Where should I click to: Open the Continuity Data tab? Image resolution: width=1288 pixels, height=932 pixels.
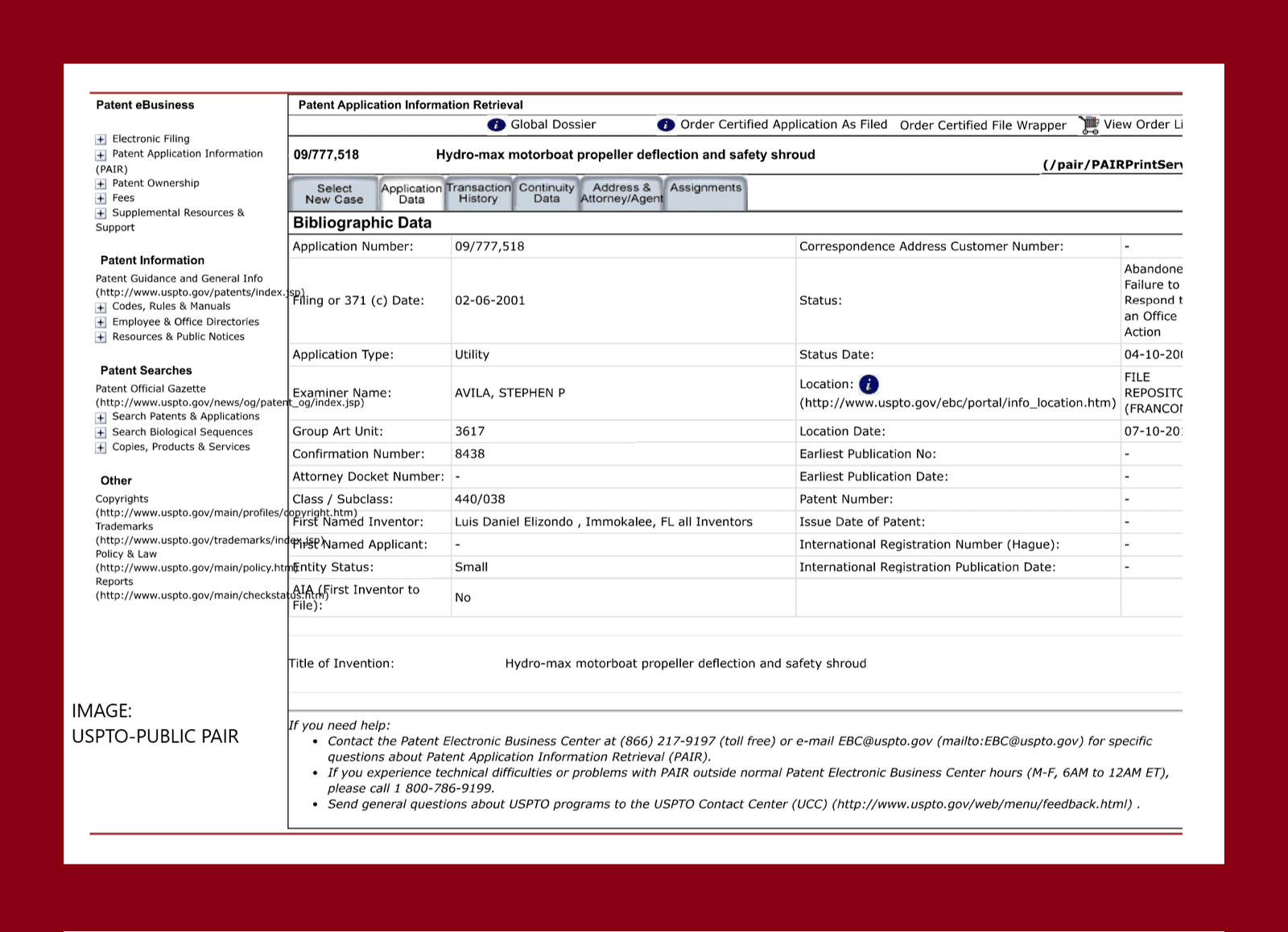coord(547,193)
